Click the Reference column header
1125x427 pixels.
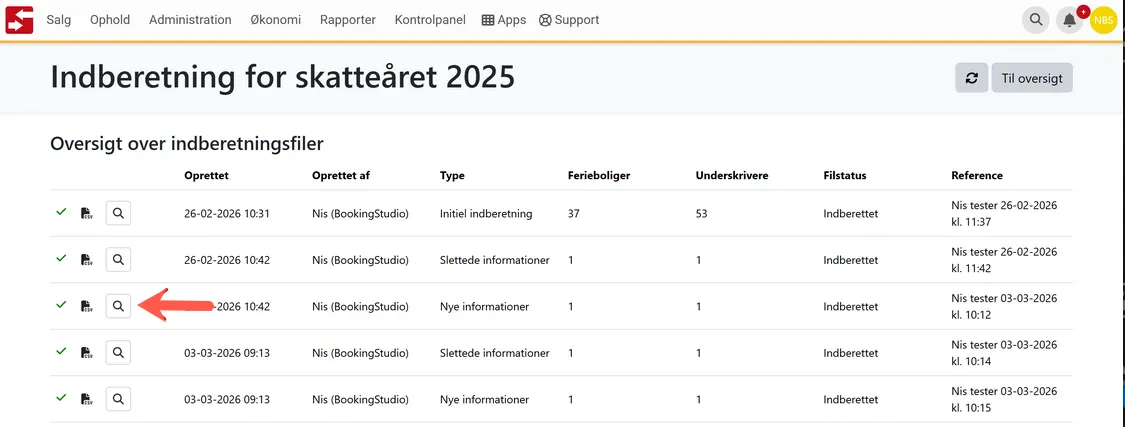pos(977,175)
